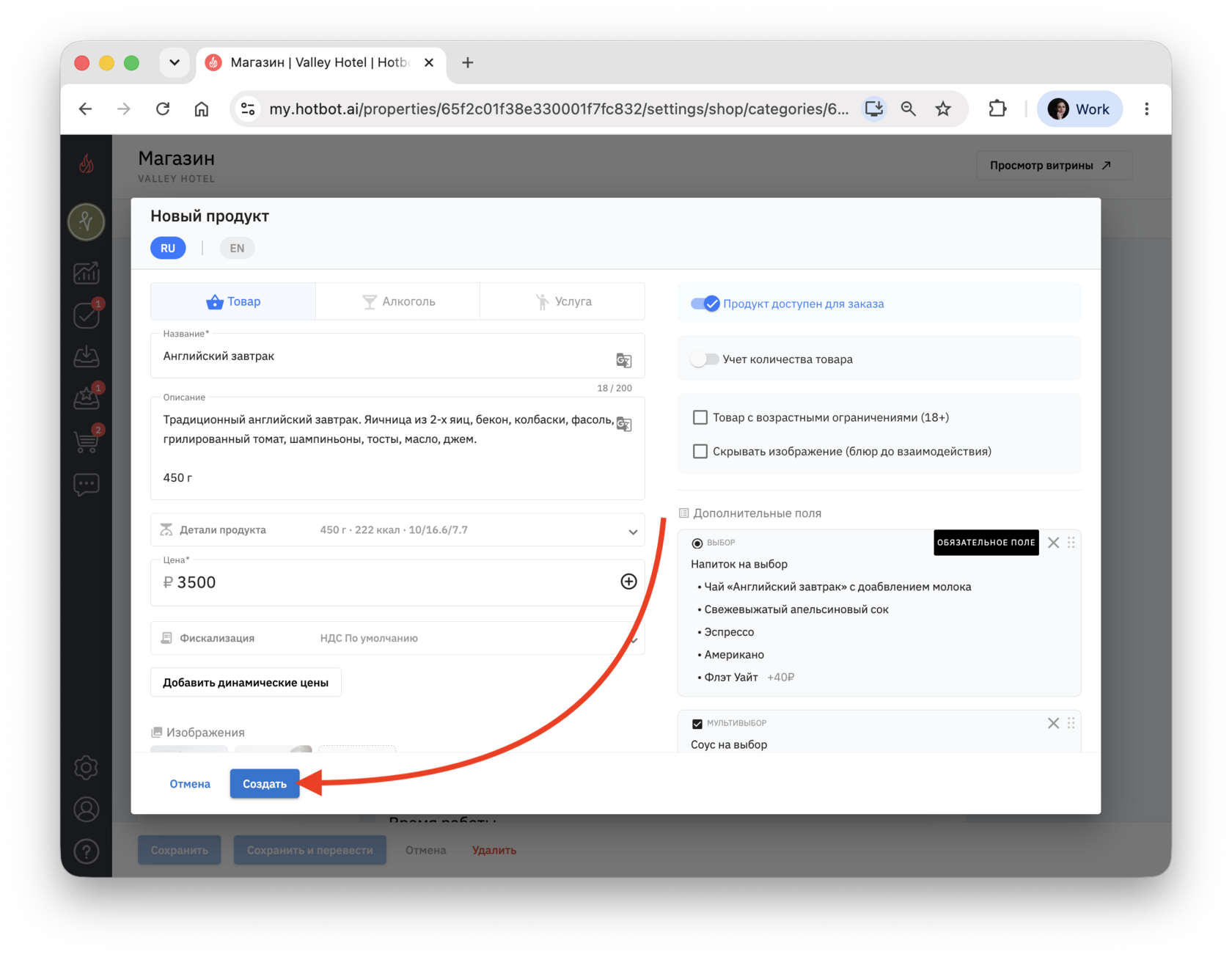Enable Учет количества товара switch
Viewport: 1232px width, 957px height.
pyautogui.click(x=705, y=359)
